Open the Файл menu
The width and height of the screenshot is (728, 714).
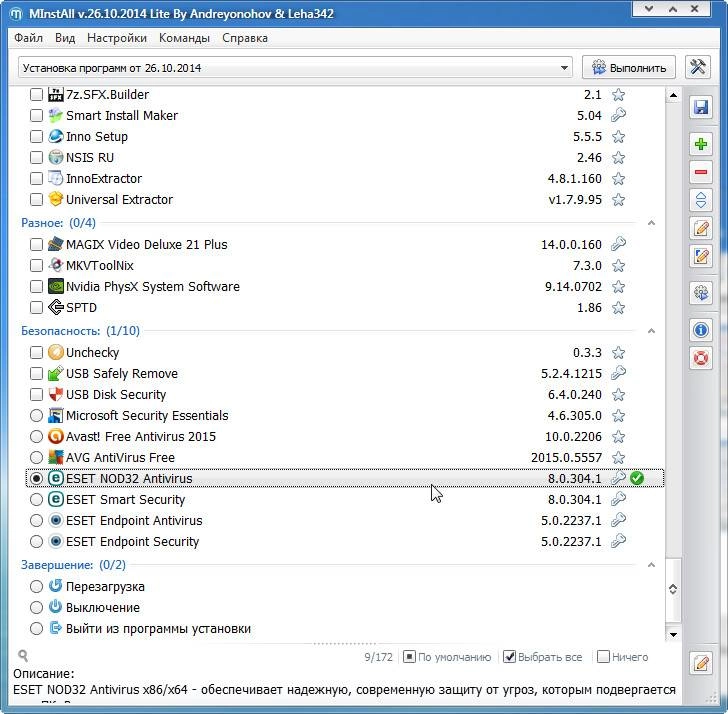28,38
